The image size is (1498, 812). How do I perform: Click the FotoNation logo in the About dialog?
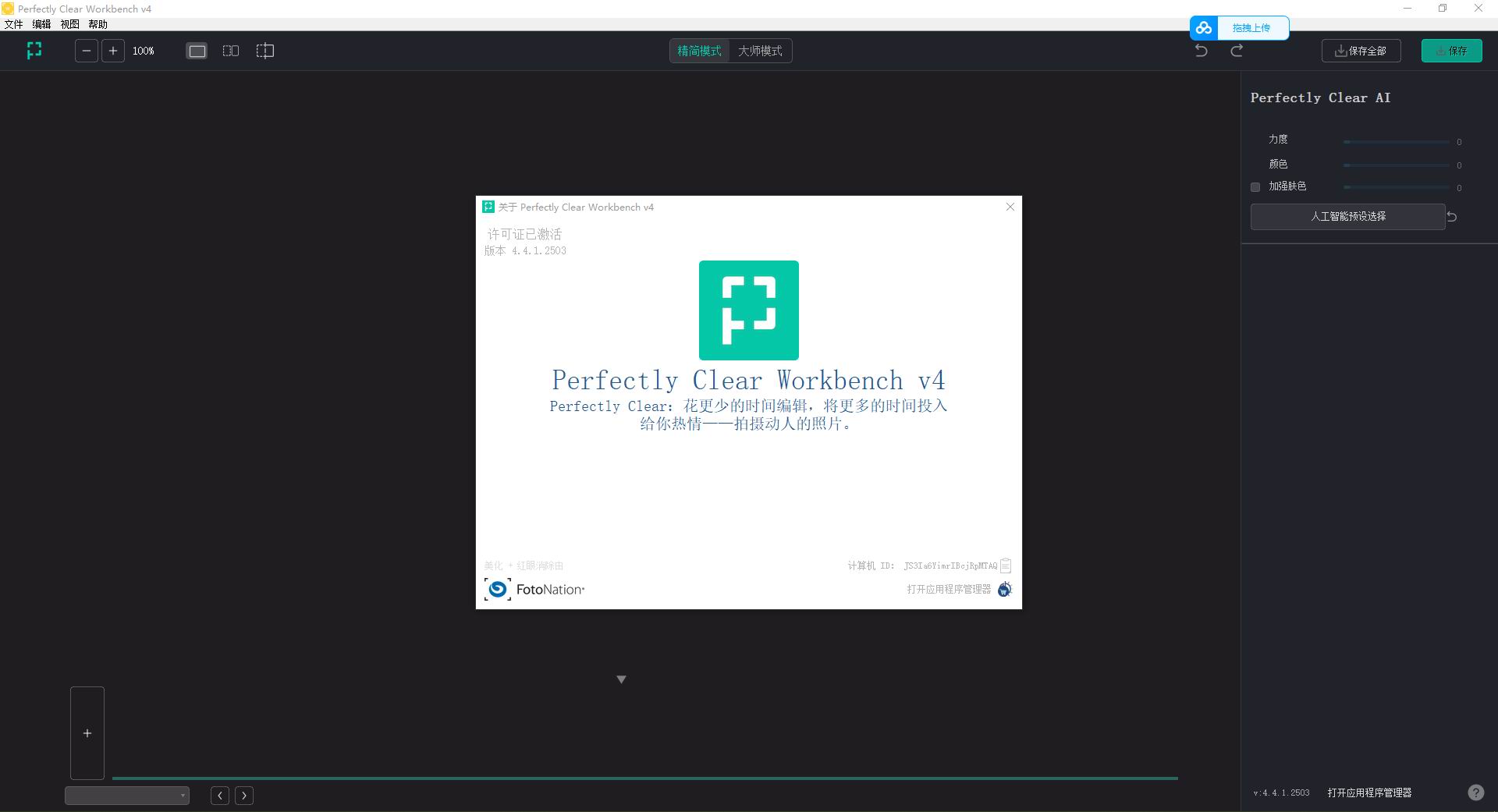tap(534, 589)
